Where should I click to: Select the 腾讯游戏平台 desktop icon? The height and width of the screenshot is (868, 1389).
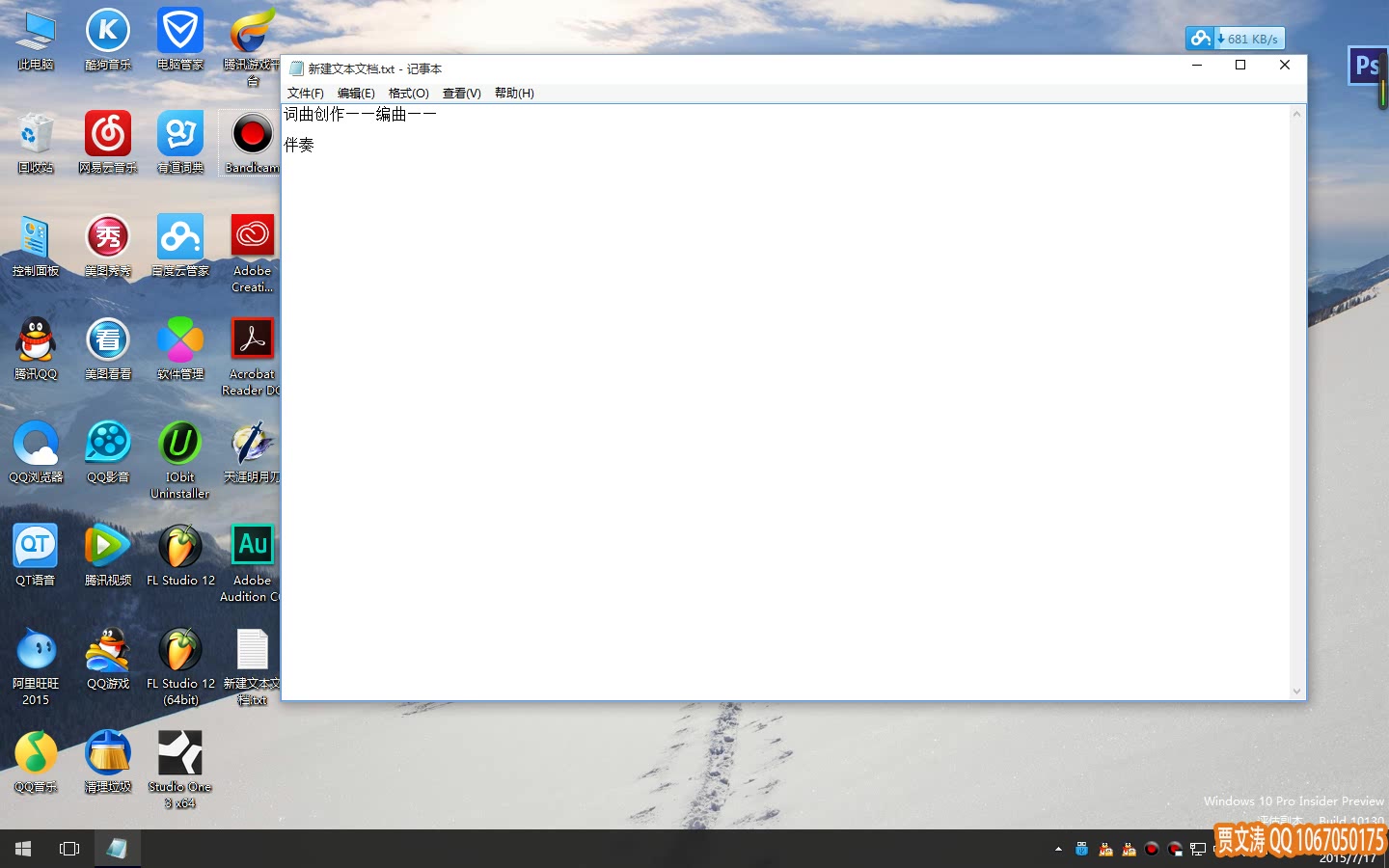click(x=253, y=48)
